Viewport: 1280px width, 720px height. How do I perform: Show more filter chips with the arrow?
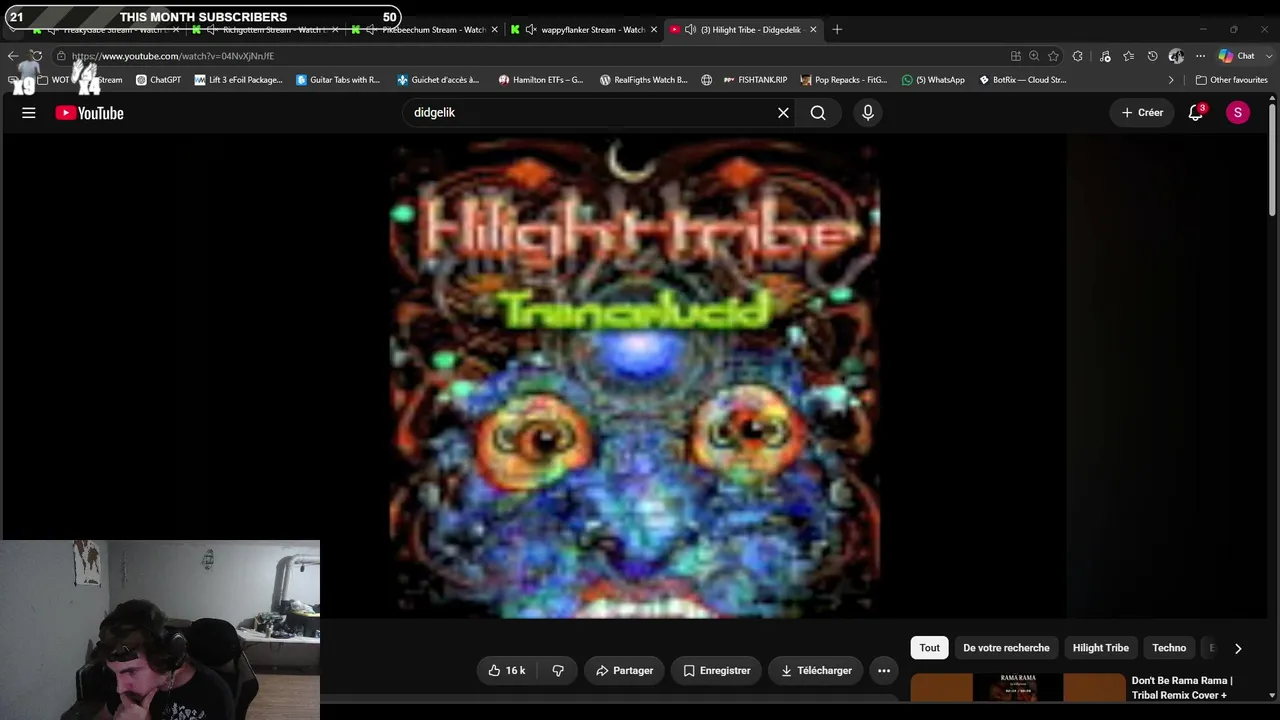coord(1238,648)
